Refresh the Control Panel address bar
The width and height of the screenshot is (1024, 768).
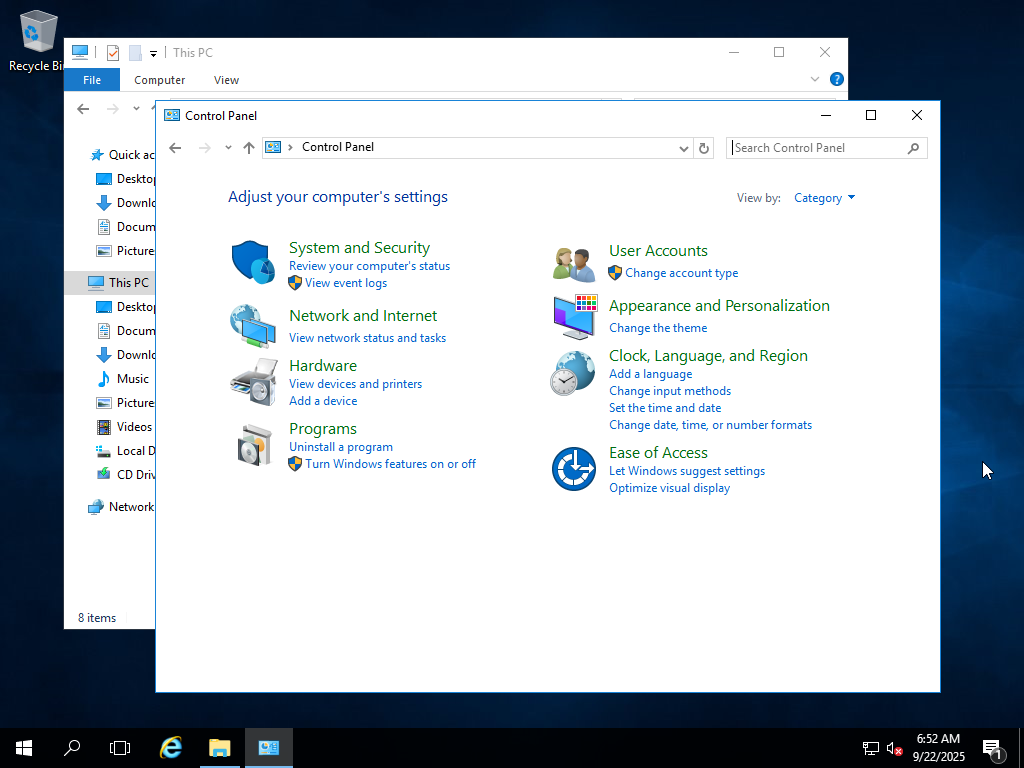704,148
